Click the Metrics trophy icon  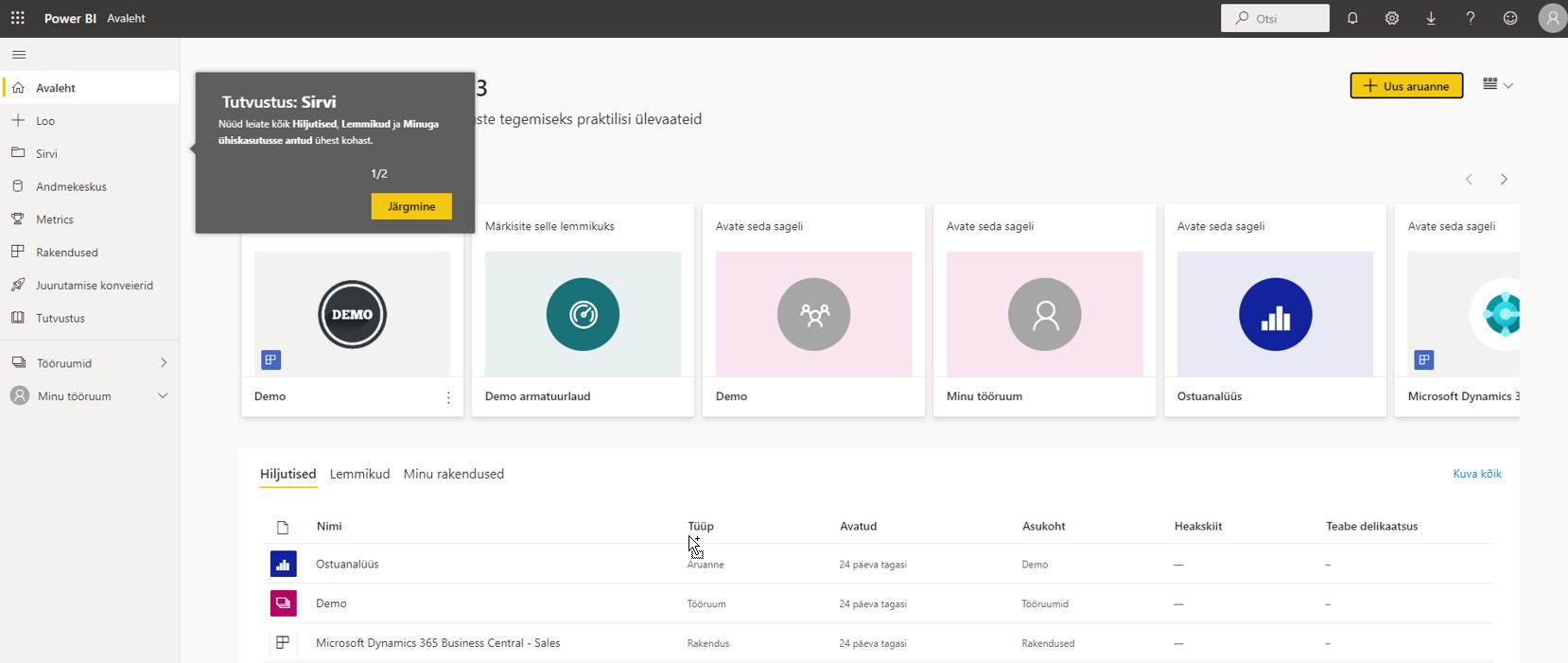18,218
